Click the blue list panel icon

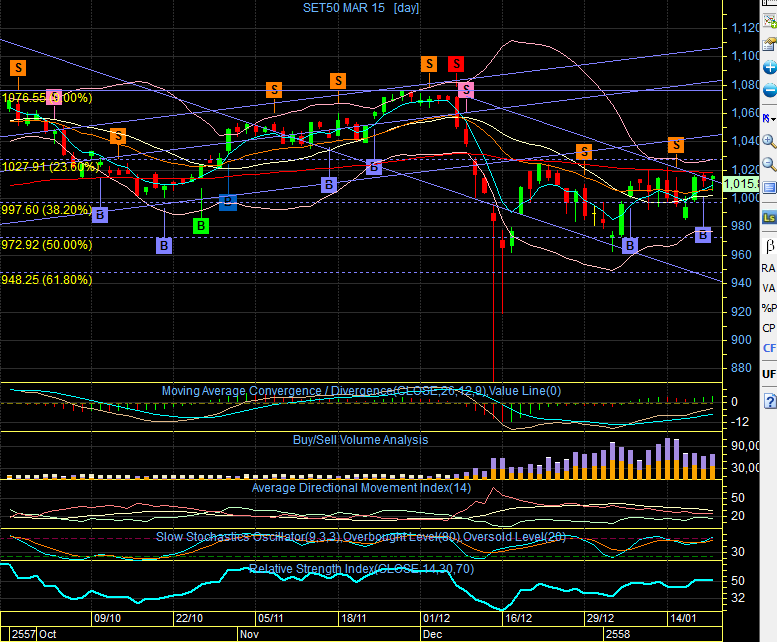coord(769,188)
